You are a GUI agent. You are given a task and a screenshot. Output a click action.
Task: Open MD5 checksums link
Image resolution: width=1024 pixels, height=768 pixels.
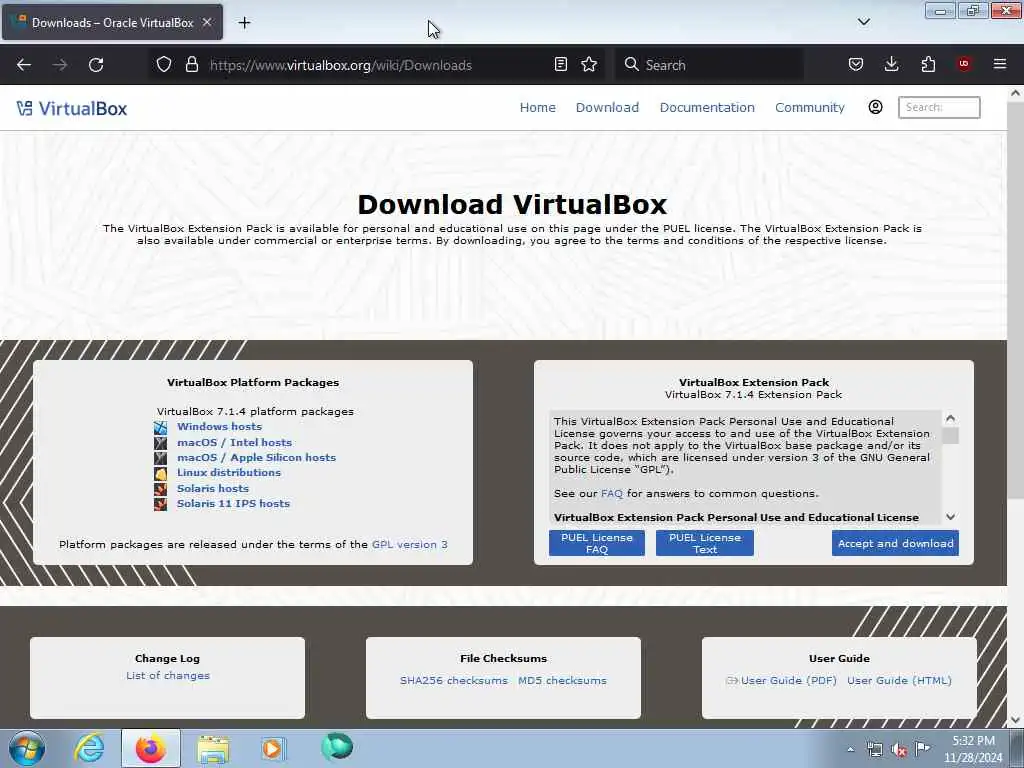[x=562, y=680]
